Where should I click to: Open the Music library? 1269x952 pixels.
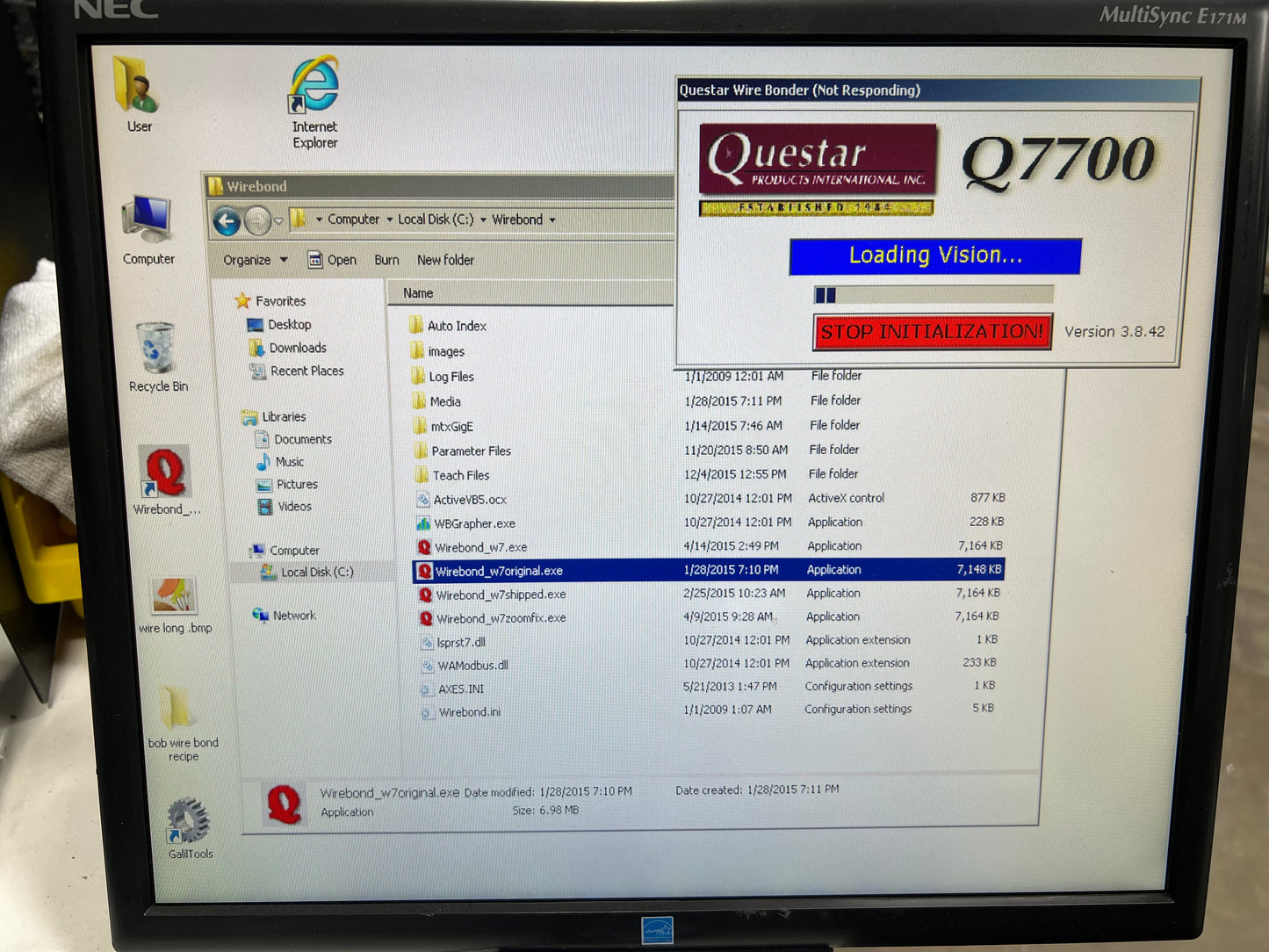click(x=280, y=462)
